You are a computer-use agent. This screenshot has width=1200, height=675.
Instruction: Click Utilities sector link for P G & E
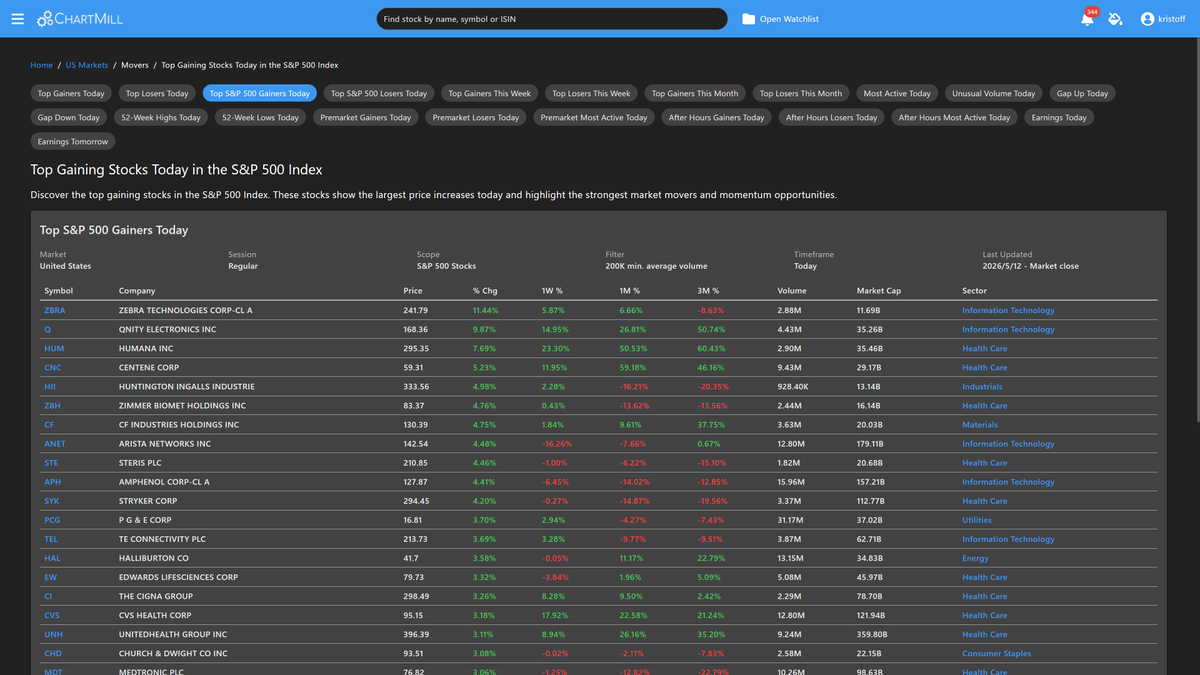(x=977, y=520)
